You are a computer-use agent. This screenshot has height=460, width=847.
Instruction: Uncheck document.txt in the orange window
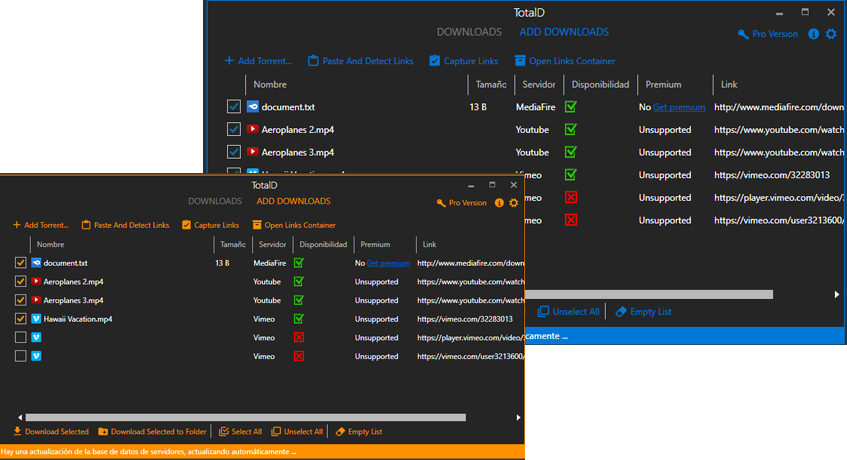21,263
